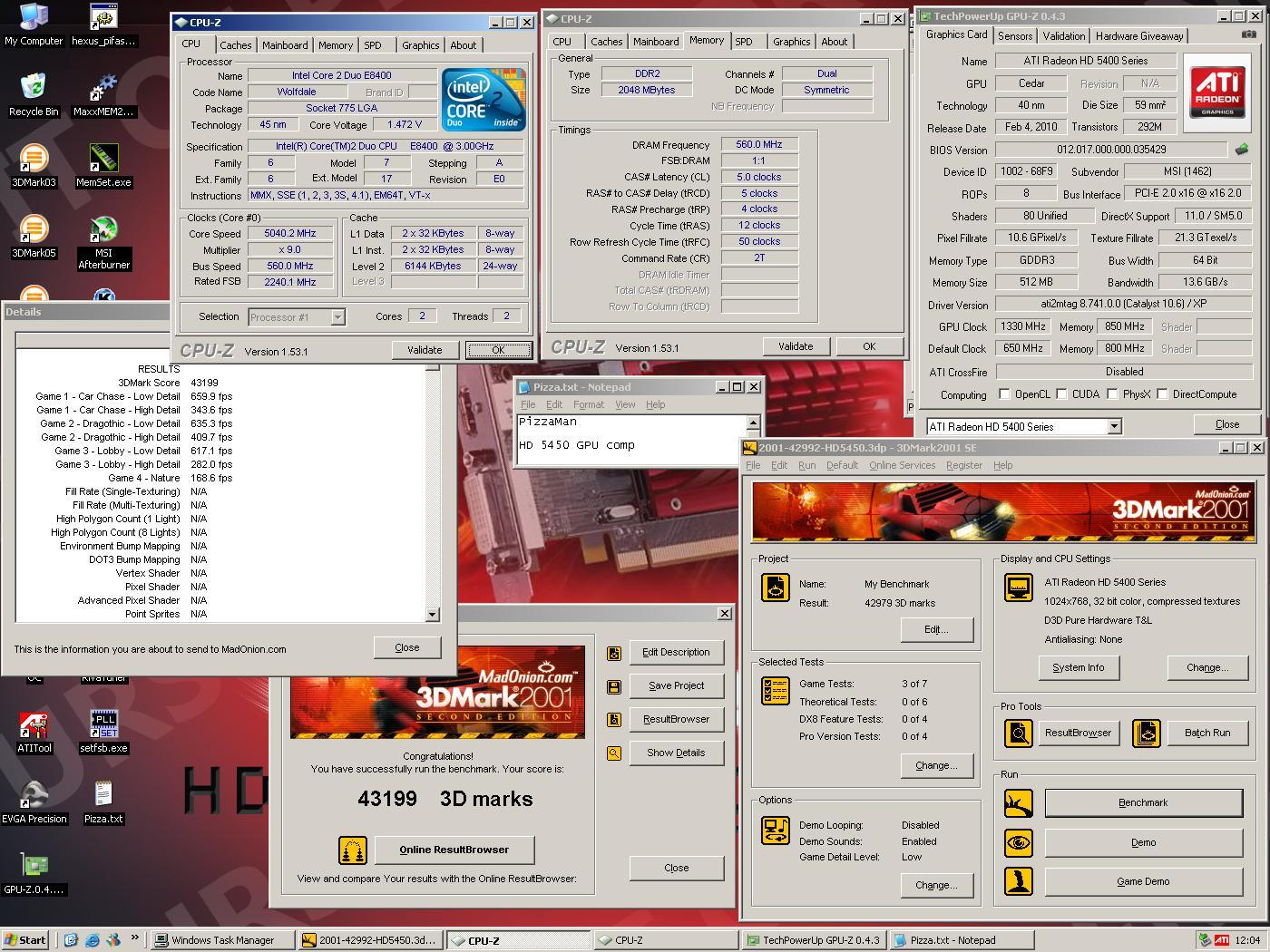The width and height of the screenshot is (1270, 952).
Task: Click Edit Description document icon
Action: point(614,653)
